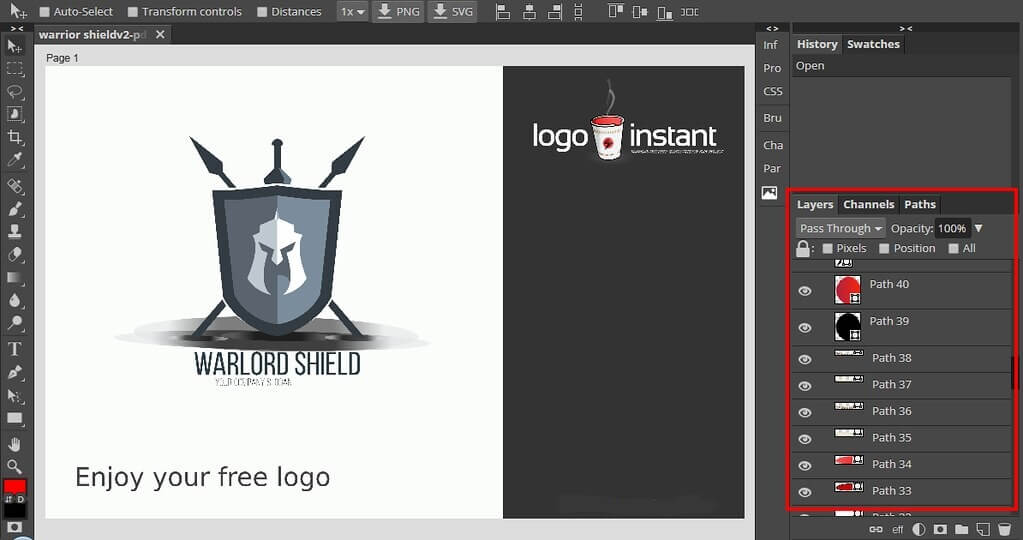Open the Layers tab
The height and width of the screenshot is (540, 1023).
815,205
